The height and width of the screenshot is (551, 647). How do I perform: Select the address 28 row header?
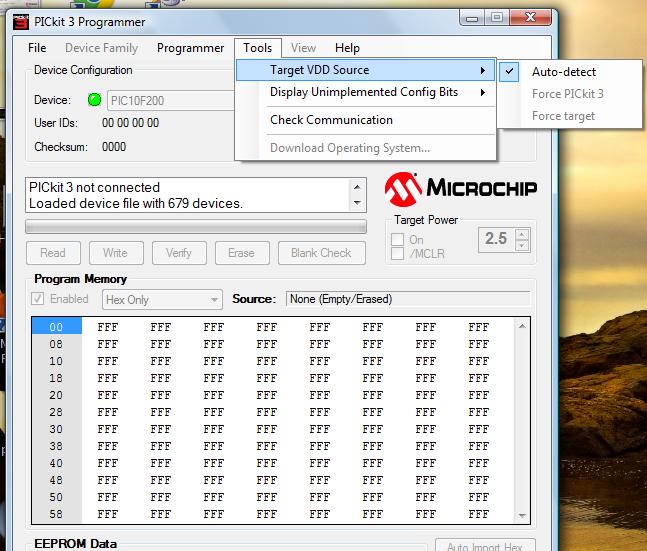(x=57, y=412)
